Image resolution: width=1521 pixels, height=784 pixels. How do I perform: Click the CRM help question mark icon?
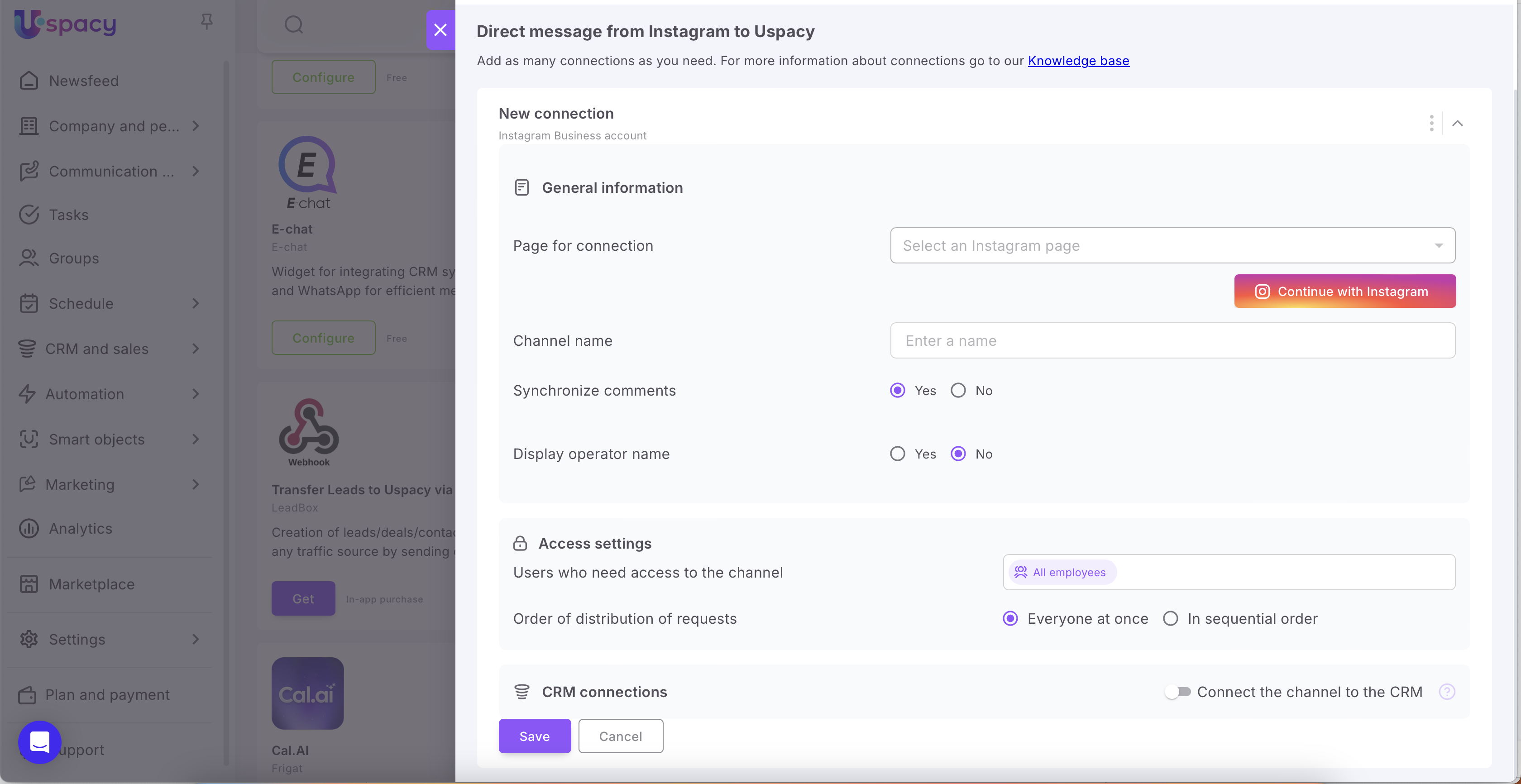1447,691
